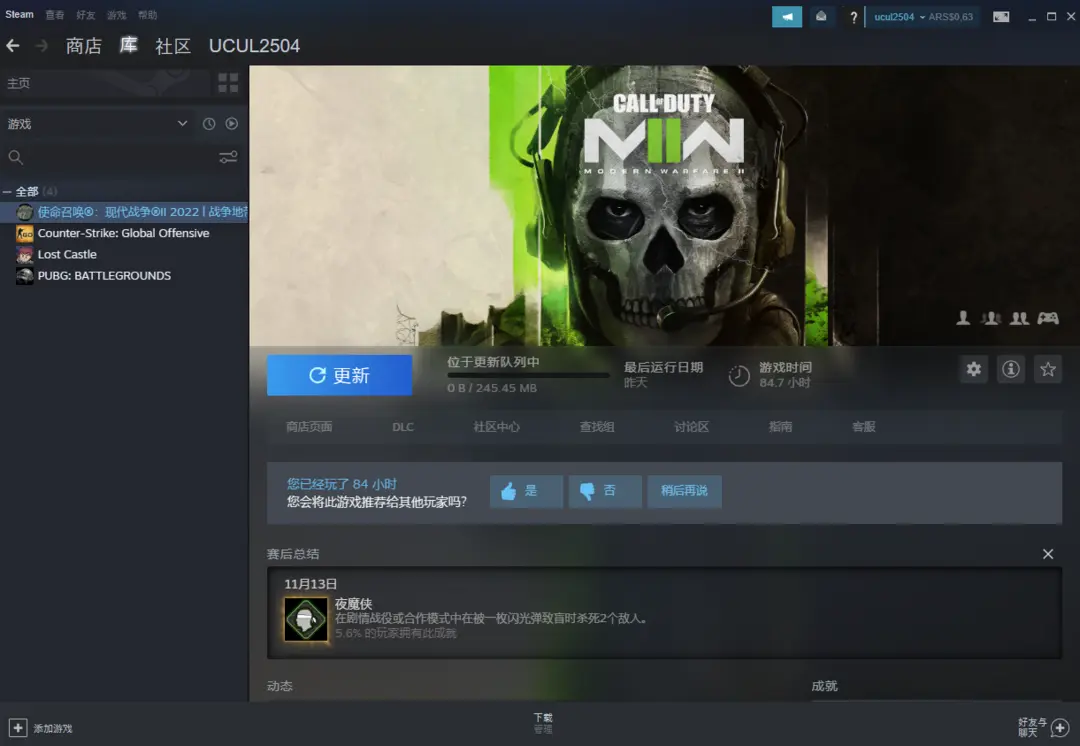Click the 您已经玩了 84 小时 text
This screenshot has height=746, width=1080.
coord(342,484)
